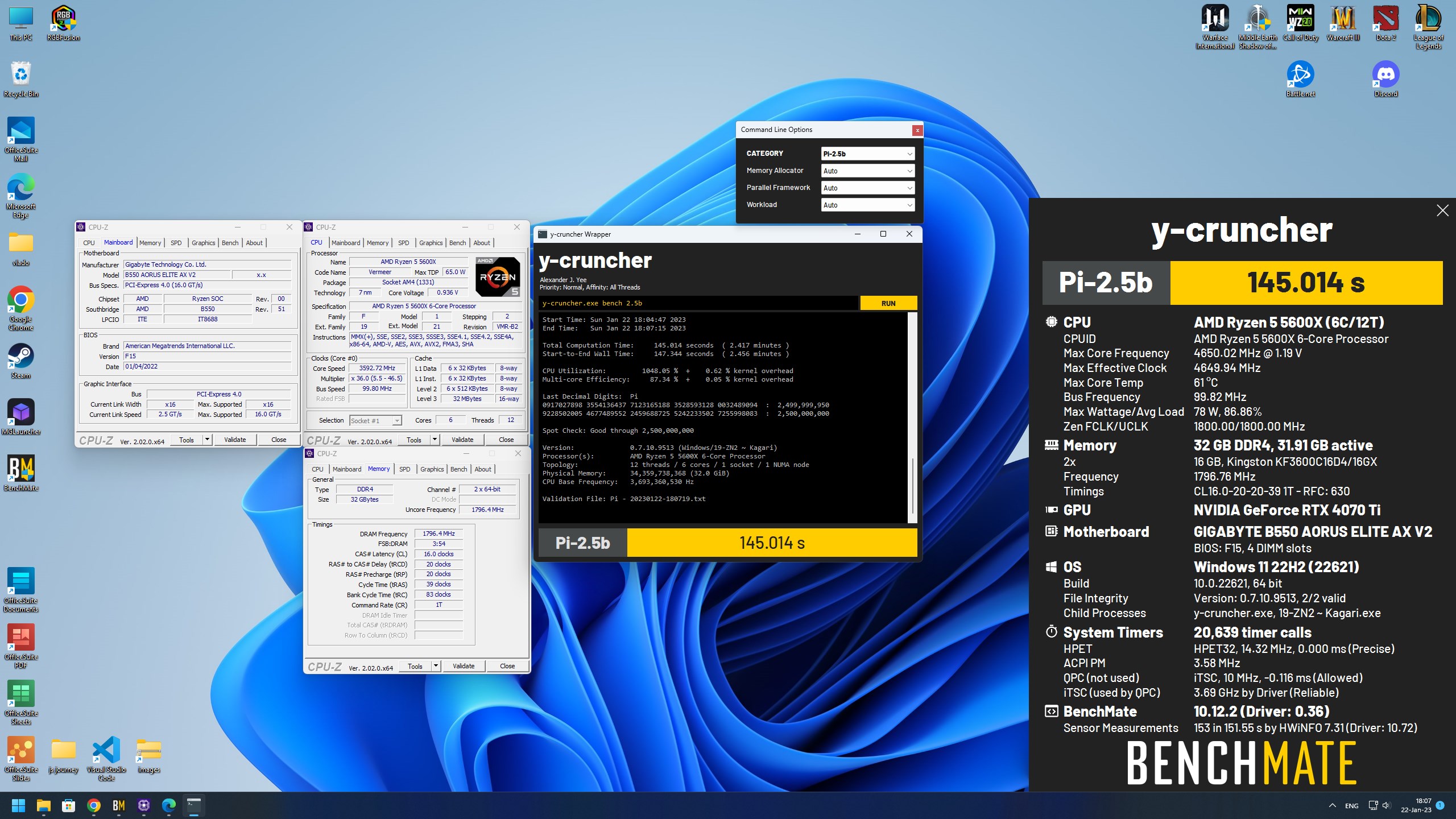
Task: Click Close button in CPU-Z CPU window
Action: [x=506, y=440]
